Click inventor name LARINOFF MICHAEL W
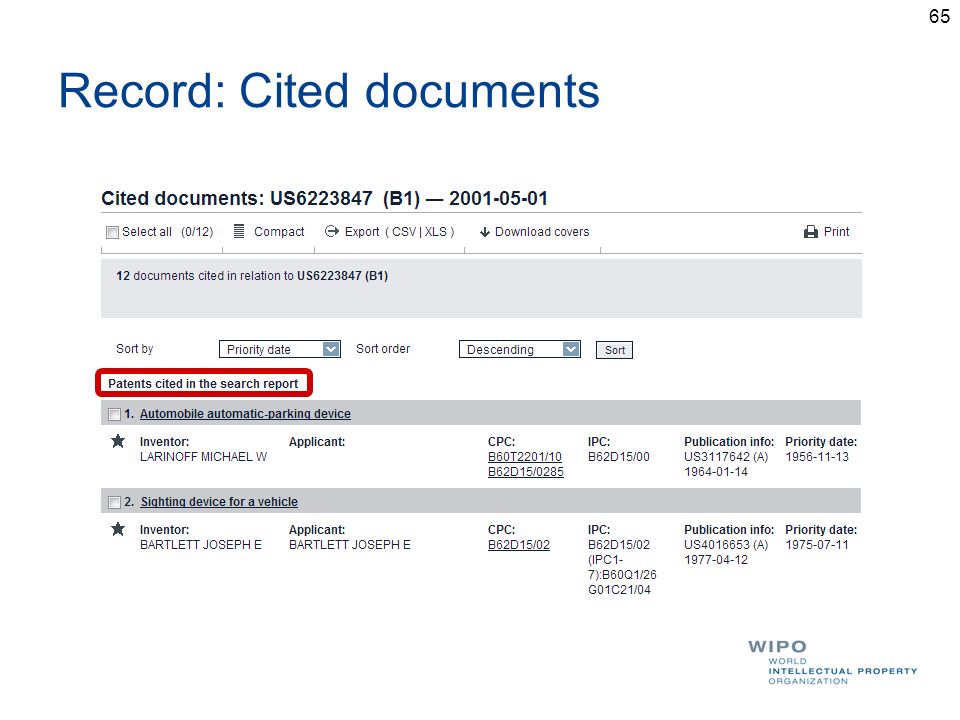Screen dimensions: 960x720 click(x=203, y=457)
